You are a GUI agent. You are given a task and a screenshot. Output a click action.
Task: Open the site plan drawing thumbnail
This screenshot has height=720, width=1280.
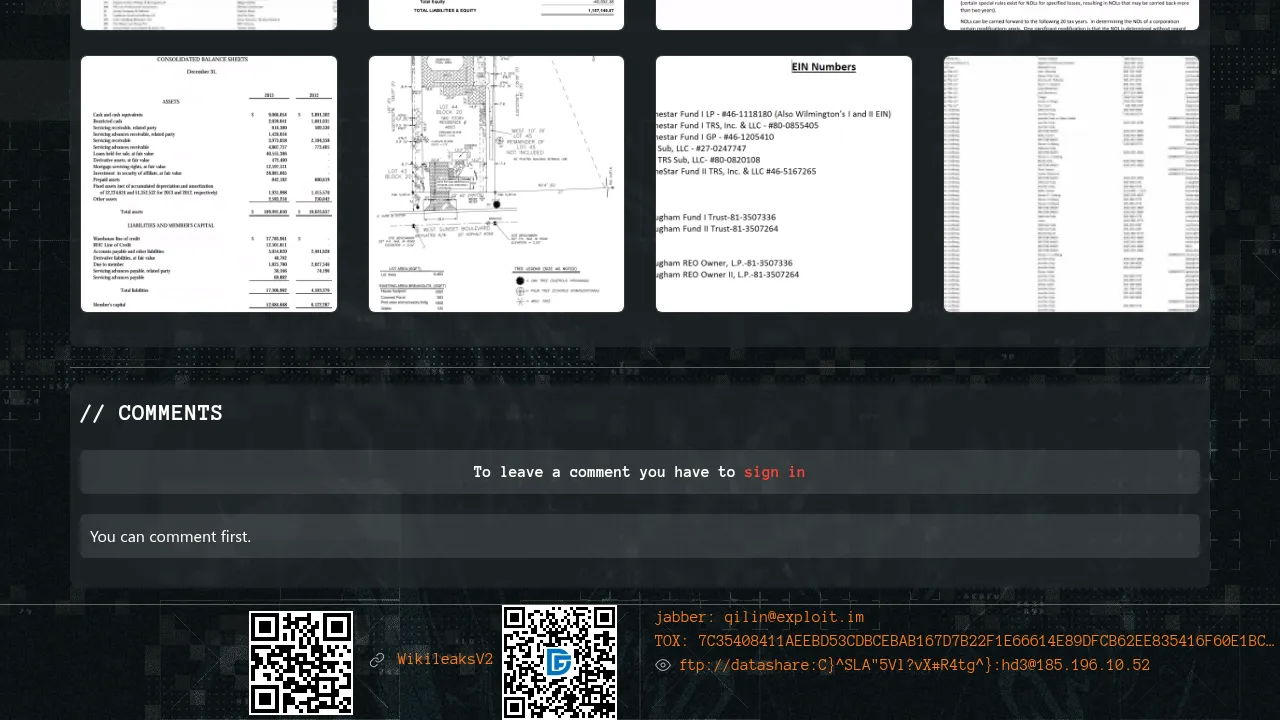point(496,184)
